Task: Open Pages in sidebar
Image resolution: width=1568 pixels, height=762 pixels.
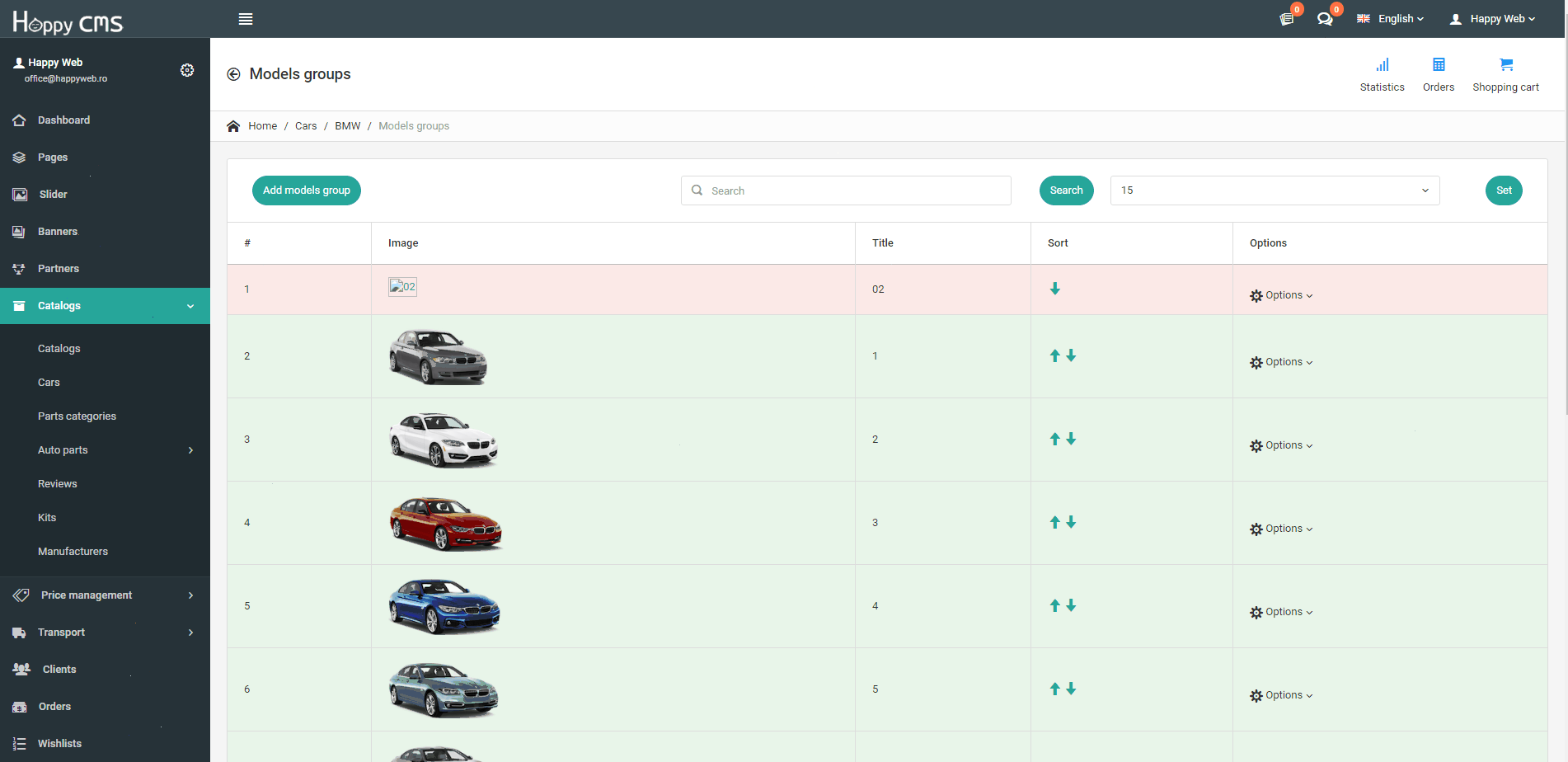Action: coord(105,158)
